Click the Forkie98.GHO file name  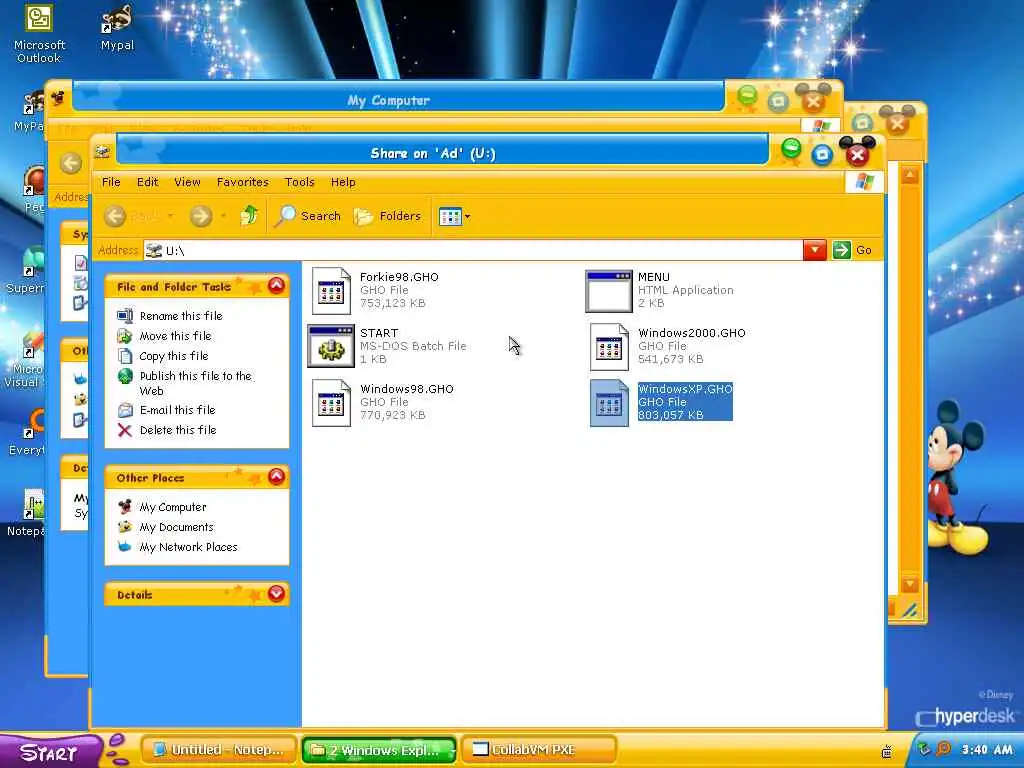[399, 277]
